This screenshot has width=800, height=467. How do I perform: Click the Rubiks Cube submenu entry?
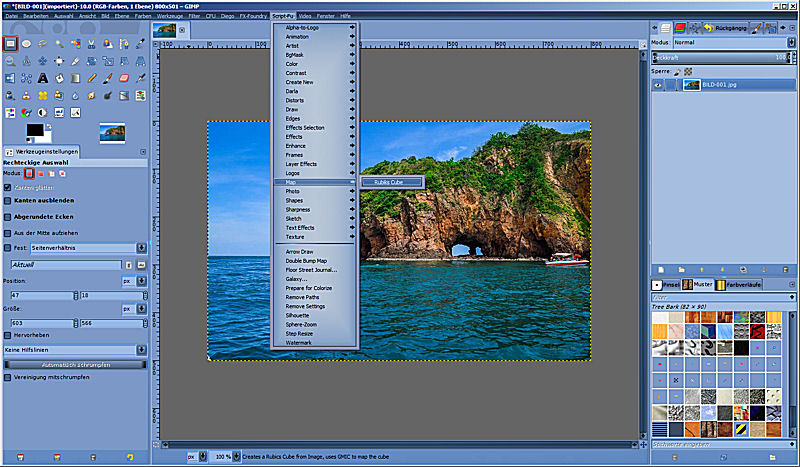coord(392,182)
